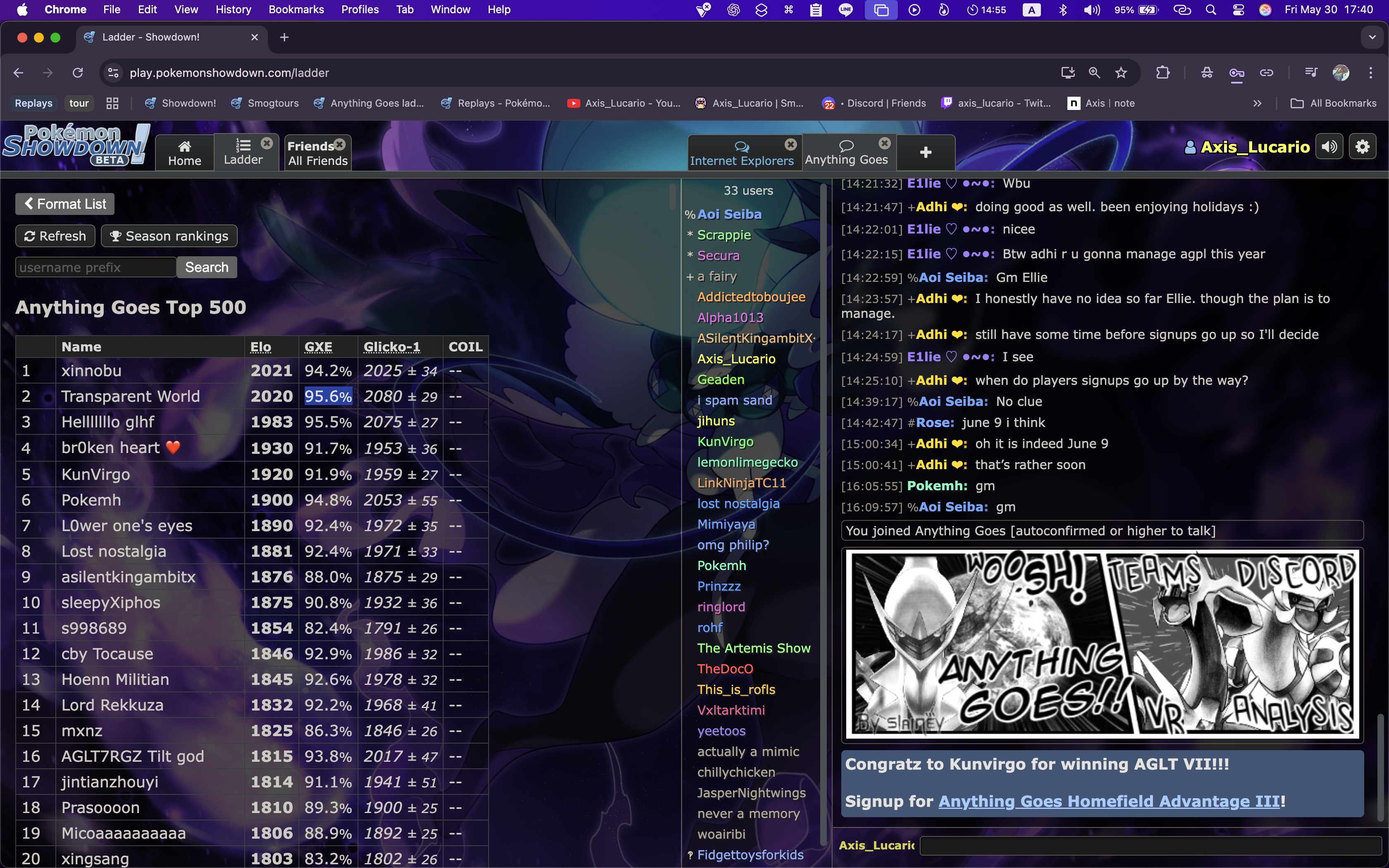Open Chrome three-dot menu
Screen dimensions: 1389x868
1371,73
